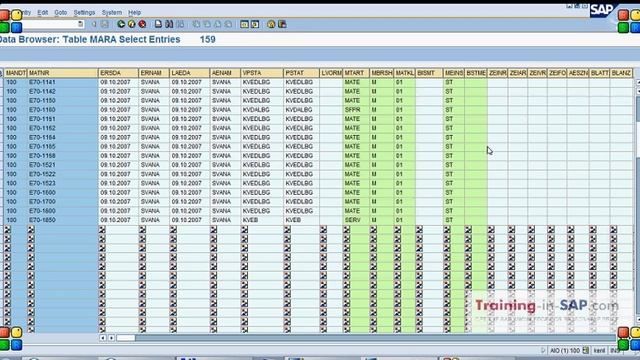This screenshot has height=360, width=640.
Task: Click the Customize Local Layout icon
Action: pyautogui.click(x=282, y=24)
